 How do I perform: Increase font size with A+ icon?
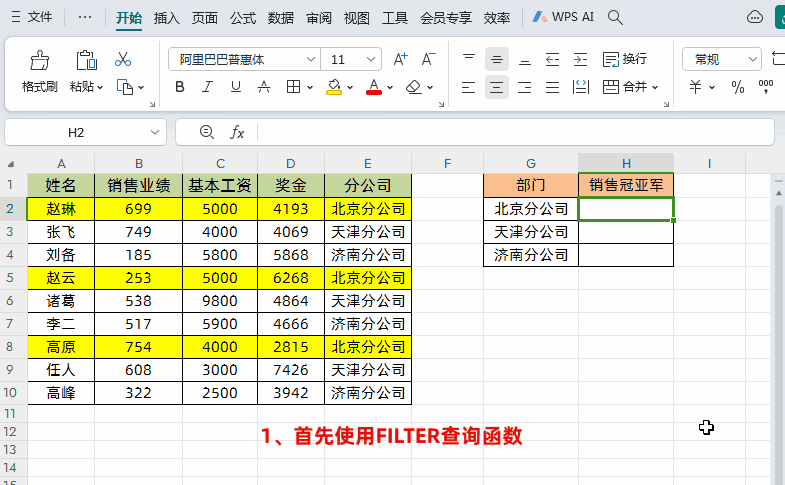click(x=401, y=60)
